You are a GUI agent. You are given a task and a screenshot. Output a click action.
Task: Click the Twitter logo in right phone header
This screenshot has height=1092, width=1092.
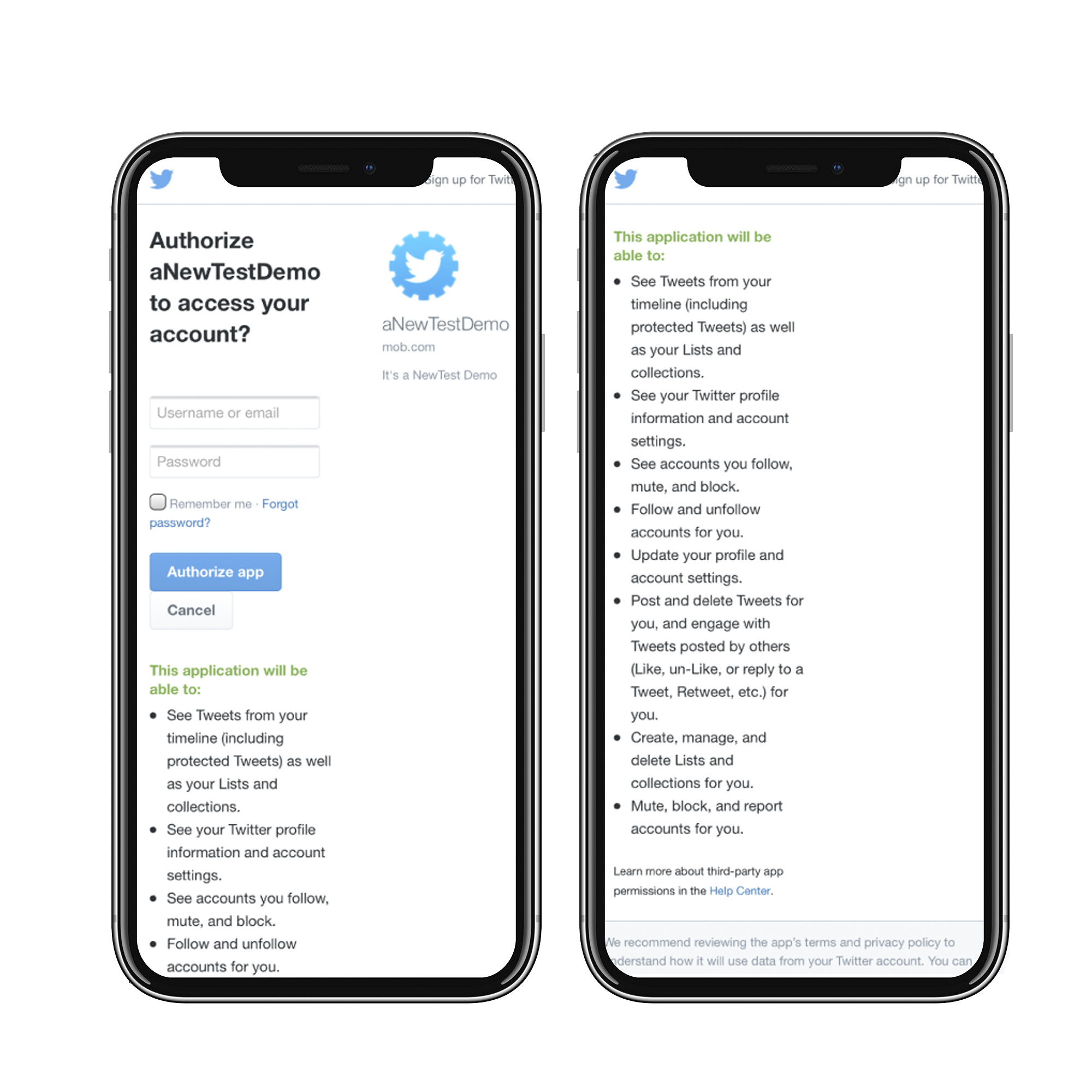[x=632, y=182]
